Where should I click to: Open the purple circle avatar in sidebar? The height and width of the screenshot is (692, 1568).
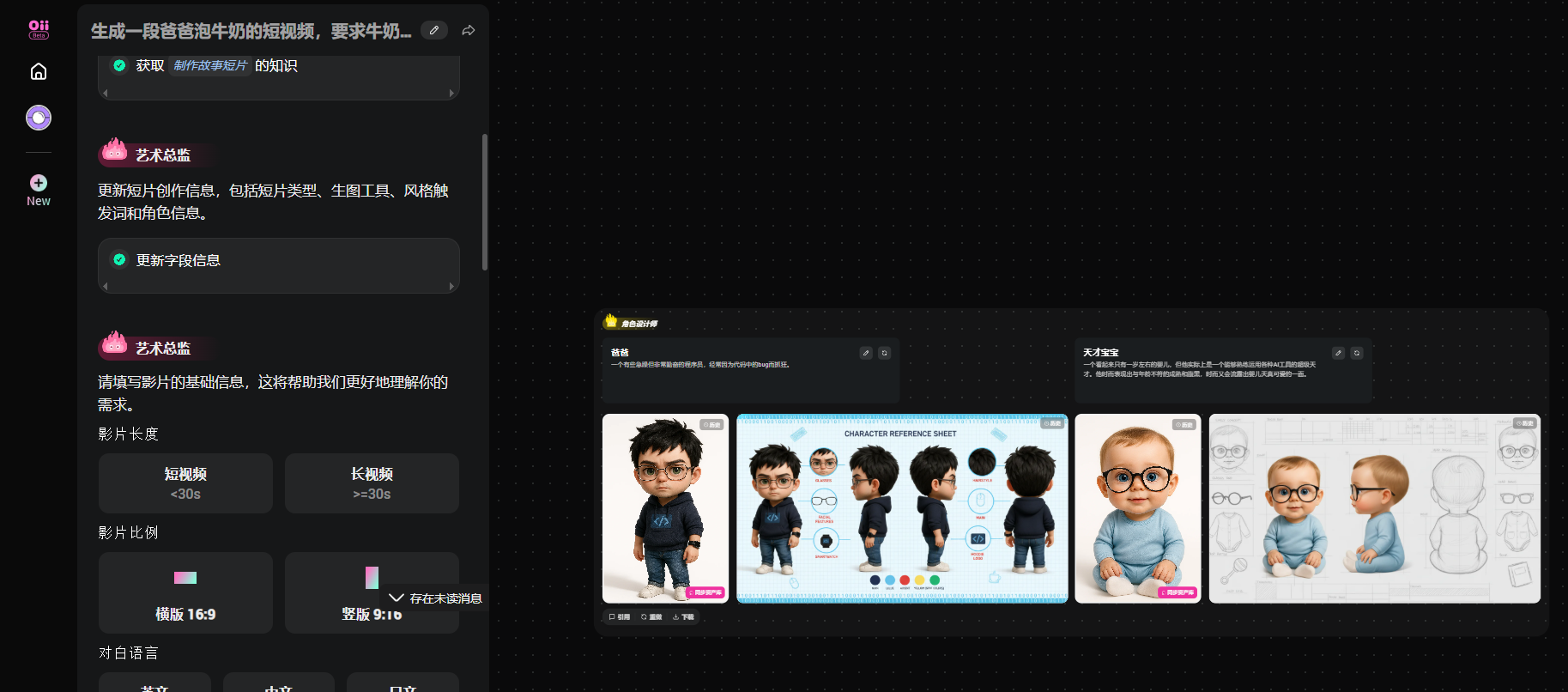tap(39, 118)
